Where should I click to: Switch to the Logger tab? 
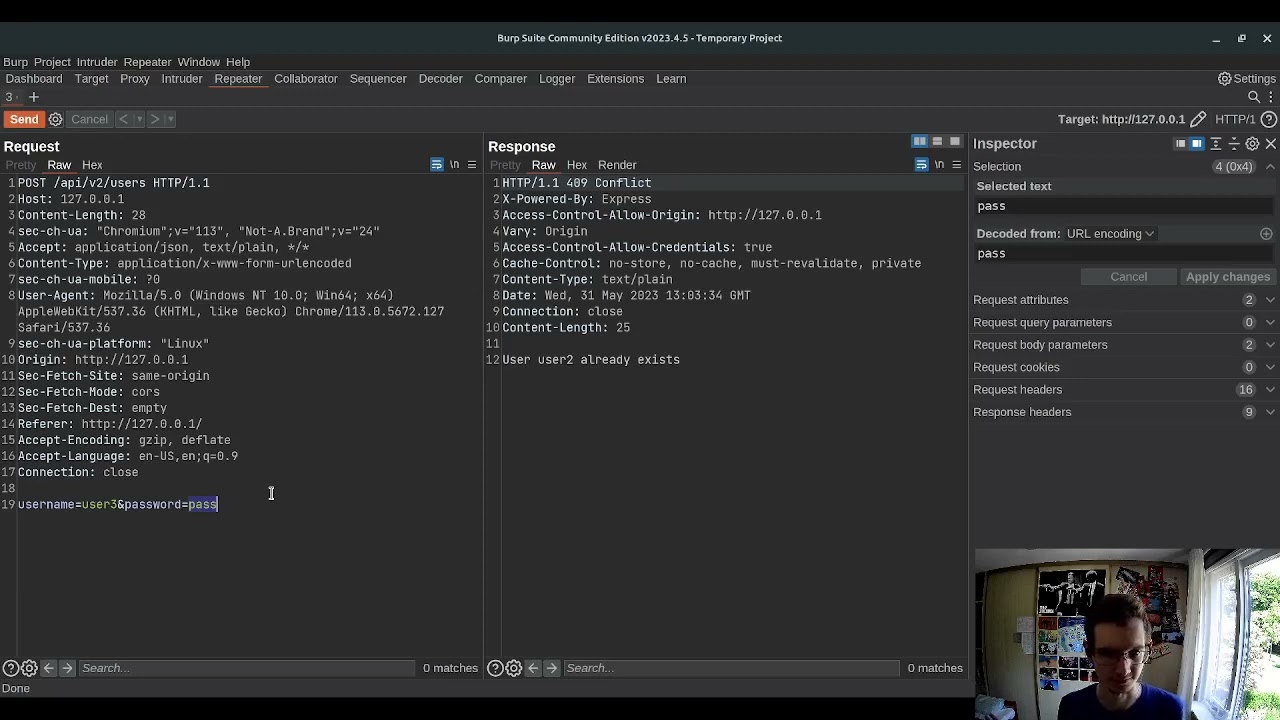(557, 79)
